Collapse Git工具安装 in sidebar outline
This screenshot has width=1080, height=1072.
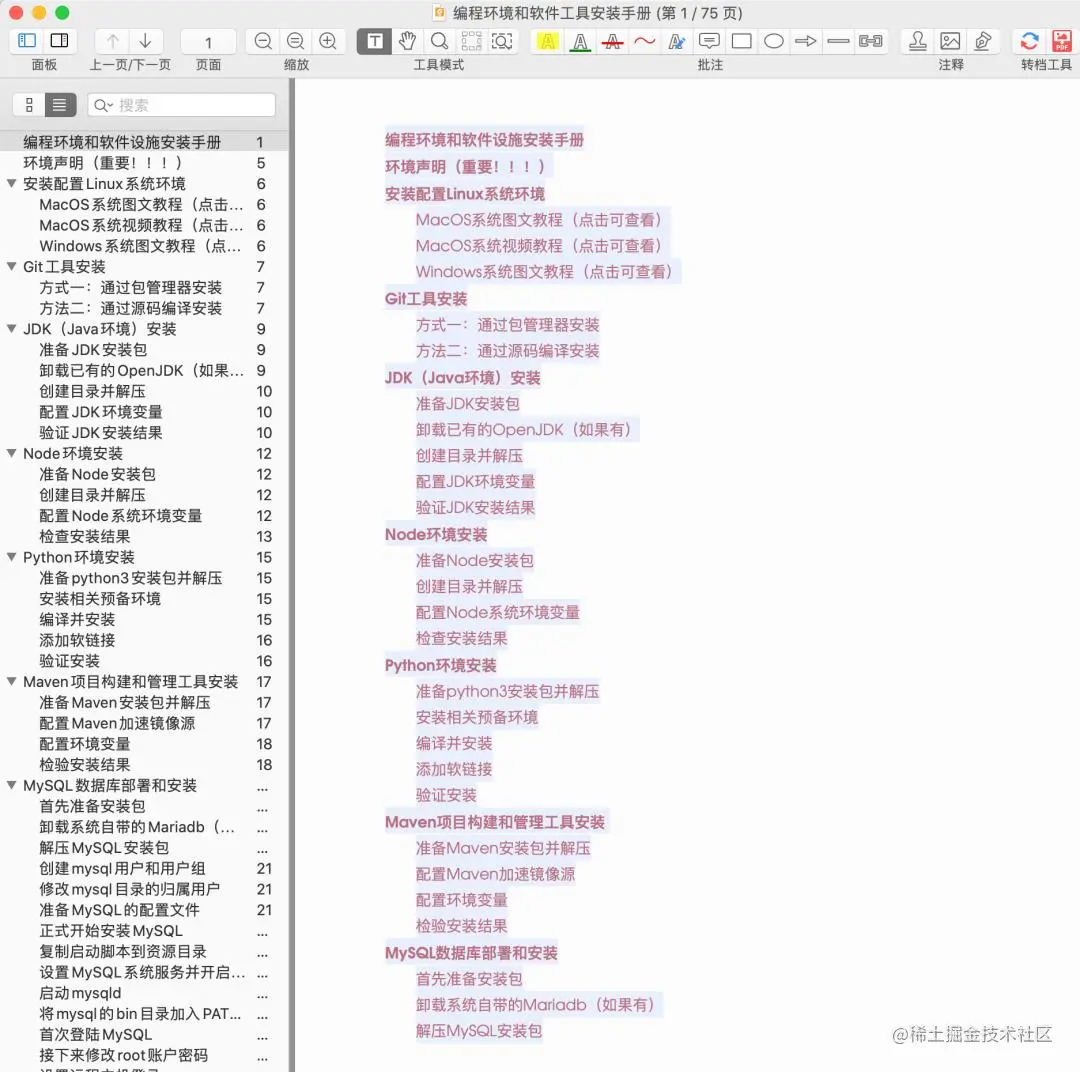[12, 267]
